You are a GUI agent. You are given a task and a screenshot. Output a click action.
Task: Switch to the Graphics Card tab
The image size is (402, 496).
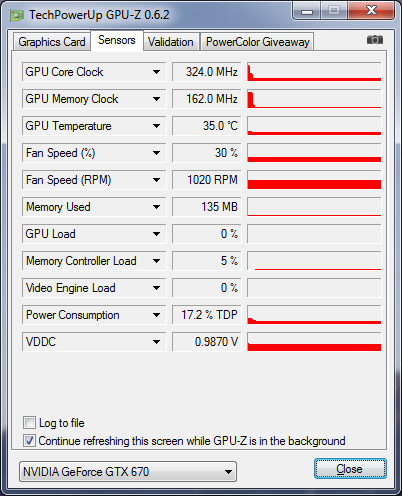tap(52, 42)
